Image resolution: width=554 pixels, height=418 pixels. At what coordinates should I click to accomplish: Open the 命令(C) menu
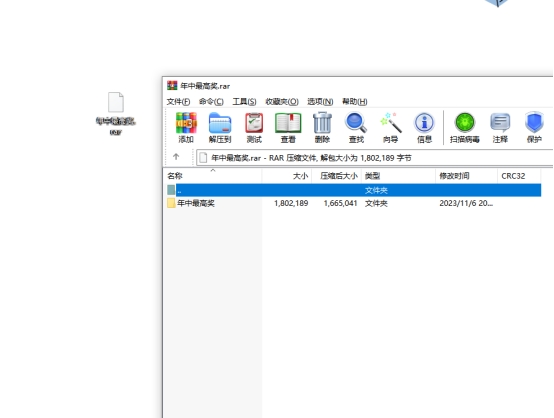(211, 102)
